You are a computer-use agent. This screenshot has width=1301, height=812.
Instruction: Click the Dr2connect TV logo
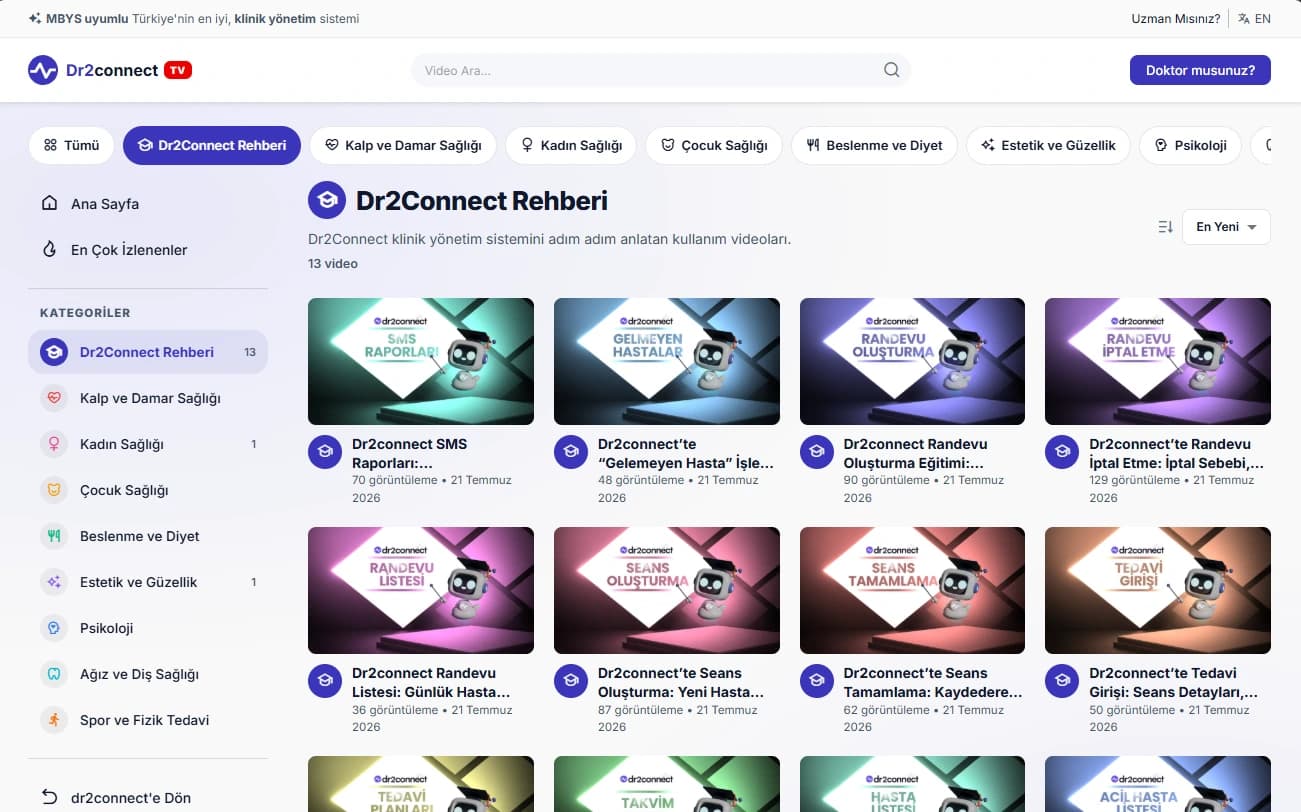[x=110, y=70]
